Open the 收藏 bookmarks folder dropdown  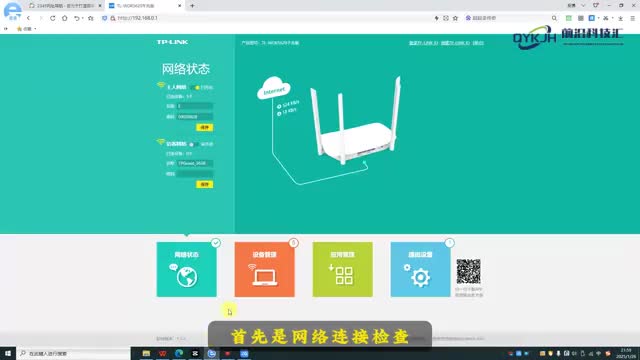[27, 29]
